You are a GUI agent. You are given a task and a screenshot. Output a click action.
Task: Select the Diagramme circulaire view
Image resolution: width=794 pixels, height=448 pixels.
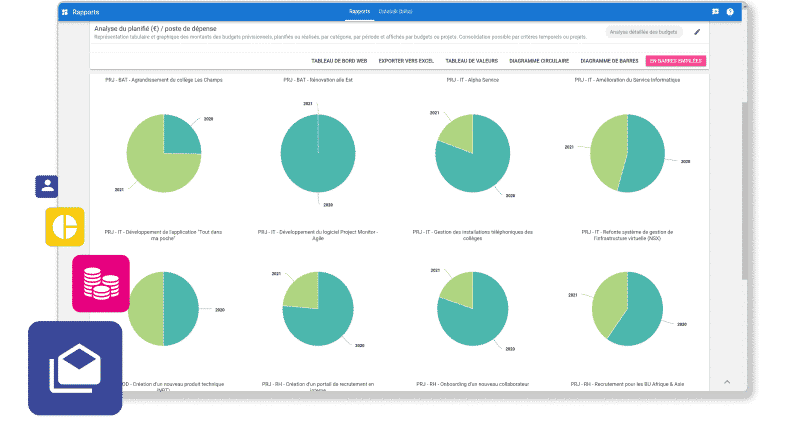(x=539, y=61)
